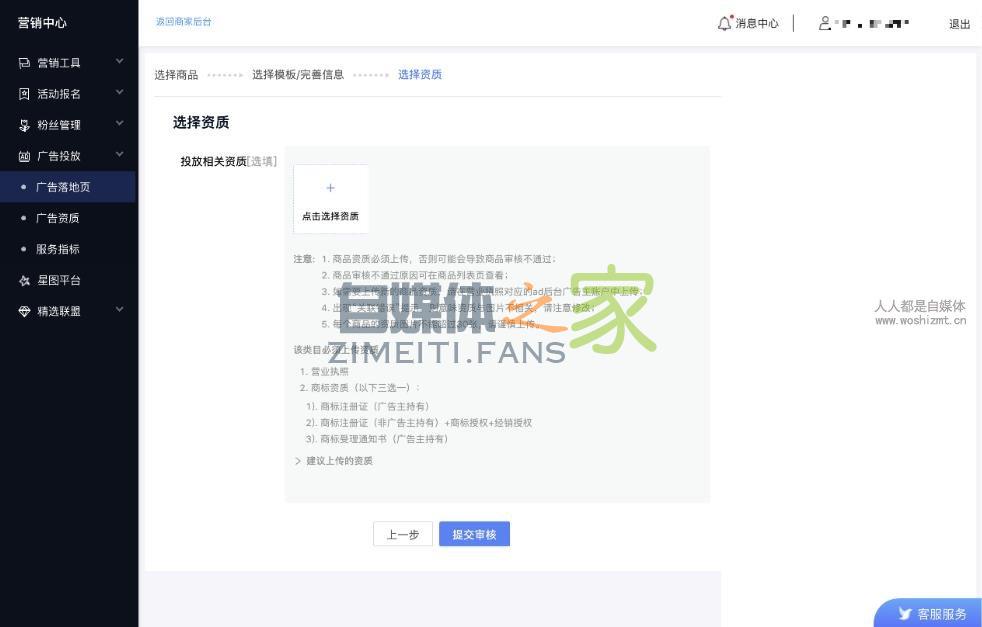Collapse the 广告投放 menu chevron
This screenshot has height=627, width=982.
(x=119, y=155)
